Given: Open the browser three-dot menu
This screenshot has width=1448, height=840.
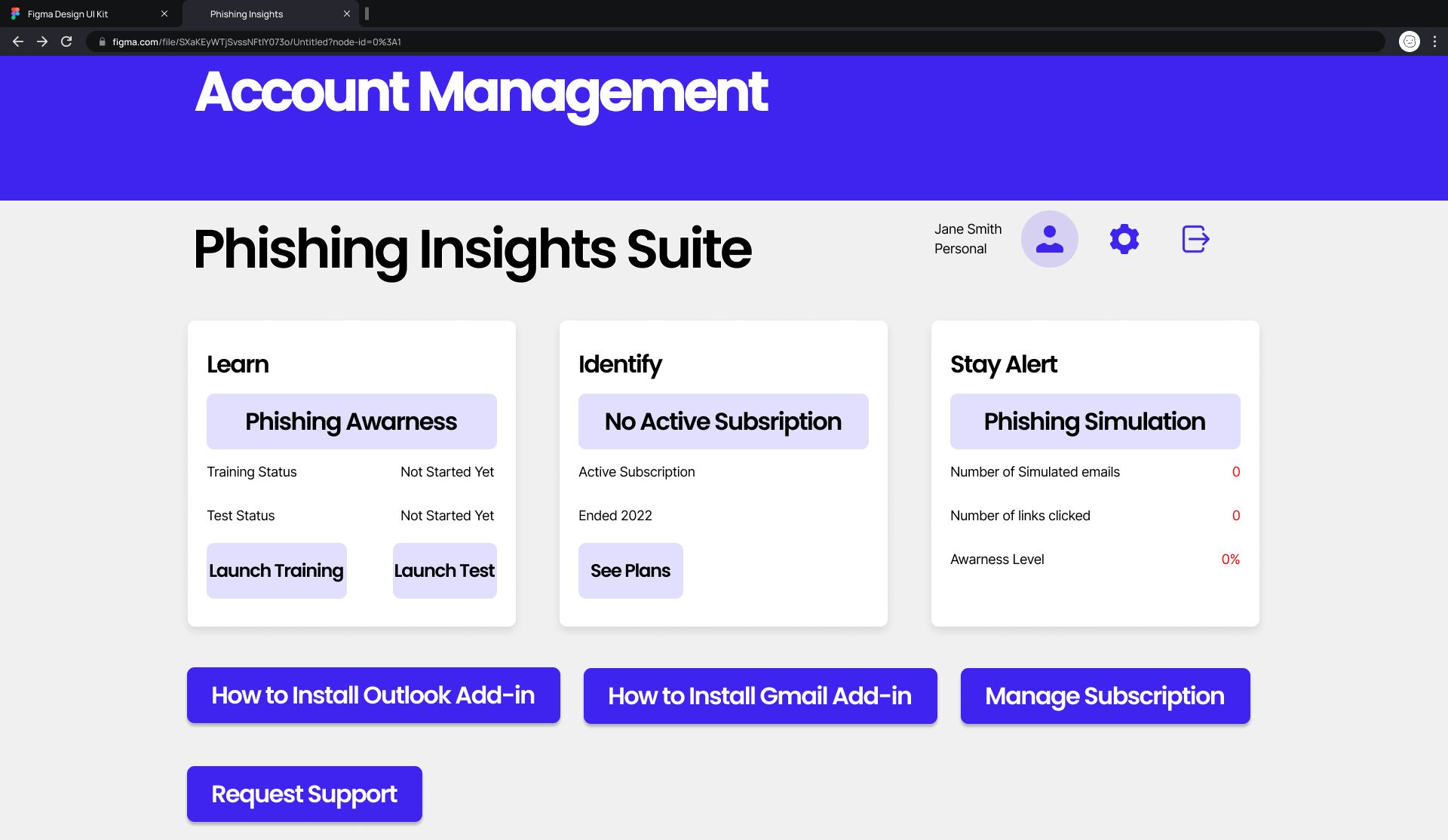Looking at the screenshot, I should click(x=1434, y=41).
